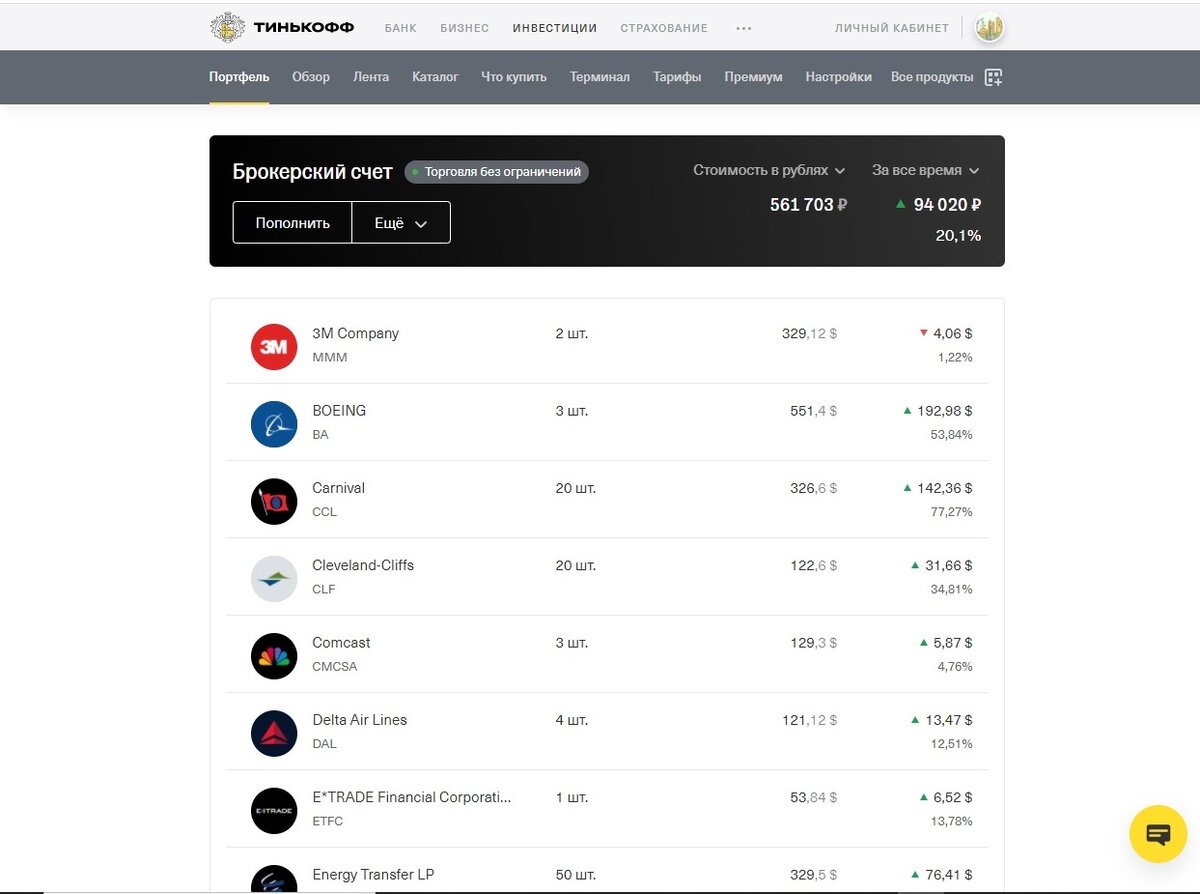Select the Carnival logo
The image size is (1200, 894).
274,501
